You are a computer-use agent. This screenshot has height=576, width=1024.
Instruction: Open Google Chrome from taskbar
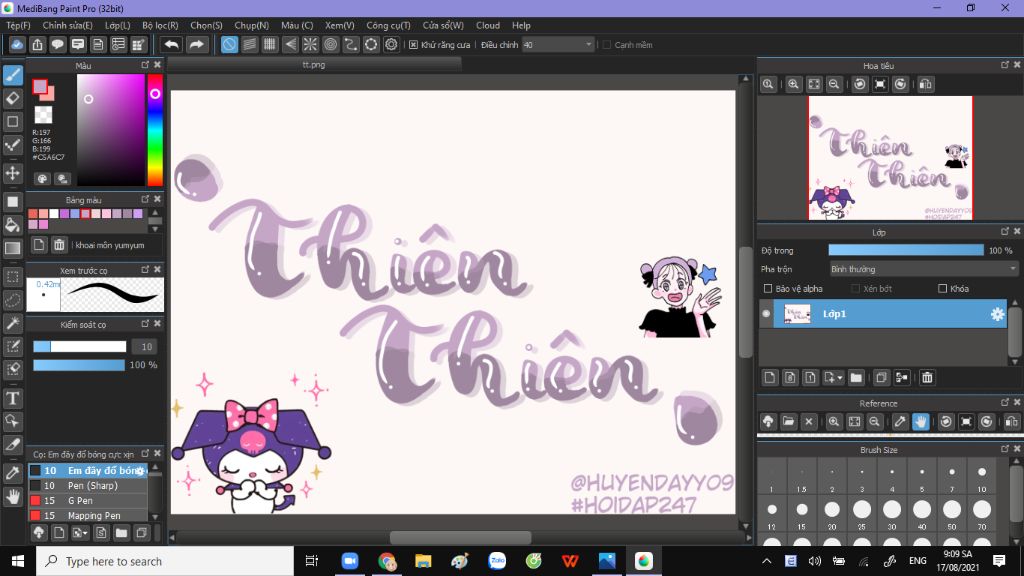[x=387, y=561]
